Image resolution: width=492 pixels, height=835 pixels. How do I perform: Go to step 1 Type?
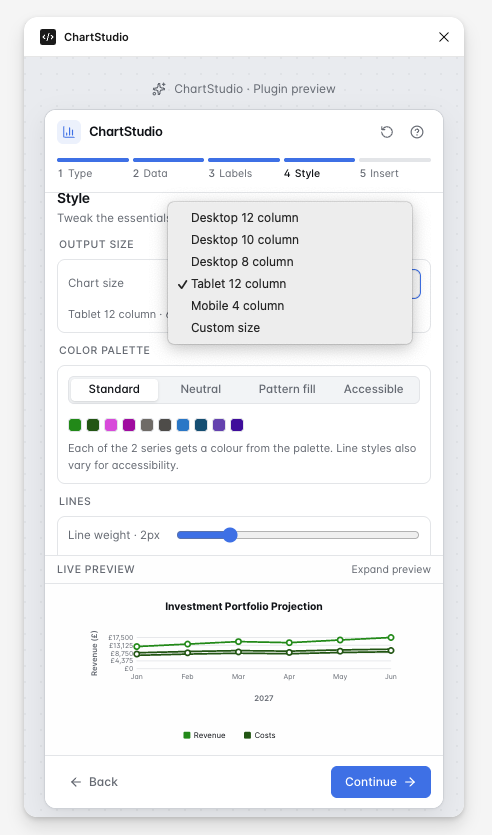tap(93, 168)
